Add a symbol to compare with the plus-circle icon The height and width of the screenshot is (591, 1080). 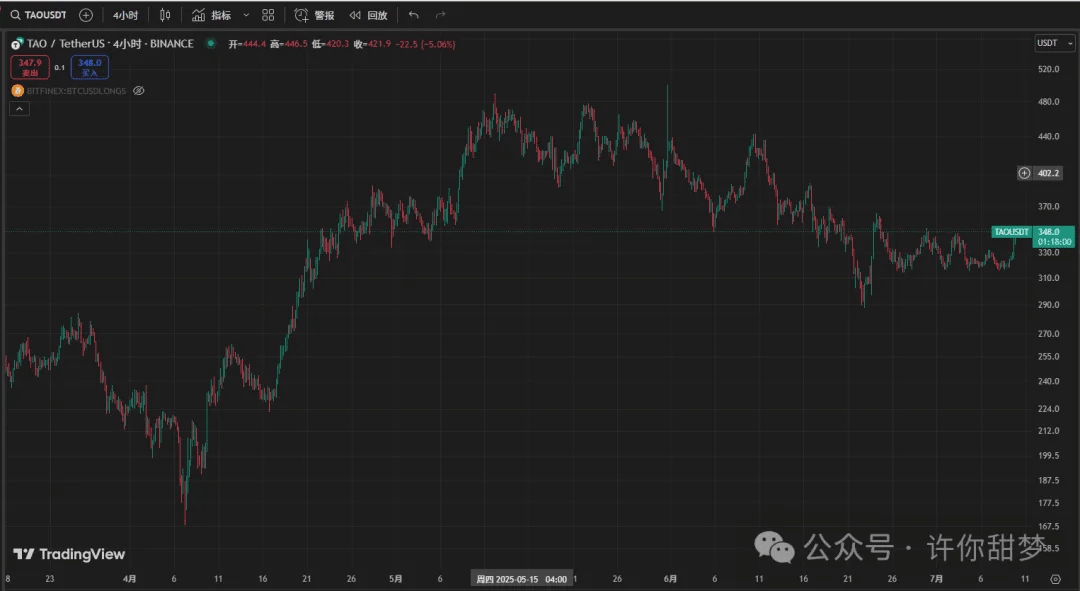pos(86,14)
